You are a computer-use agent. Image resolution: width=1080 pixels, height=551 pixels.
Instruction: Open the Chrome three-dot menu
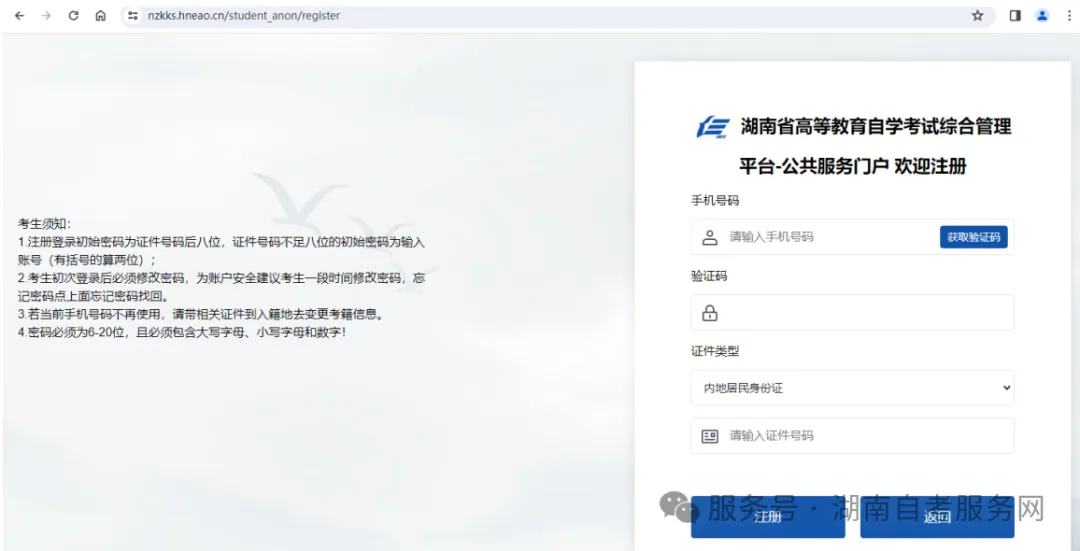[1067, 16]
